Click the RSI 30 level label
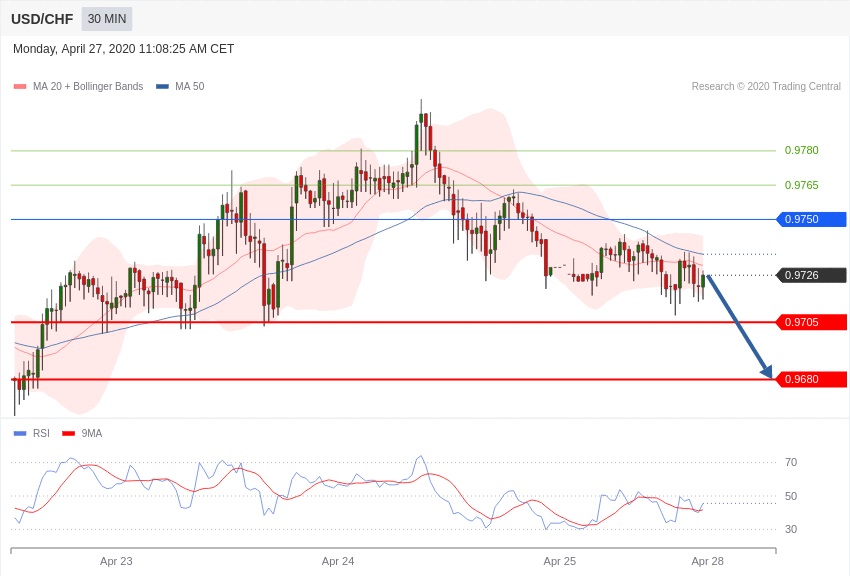The height and width of the screenshot is (576, 850). coord(791,529)
